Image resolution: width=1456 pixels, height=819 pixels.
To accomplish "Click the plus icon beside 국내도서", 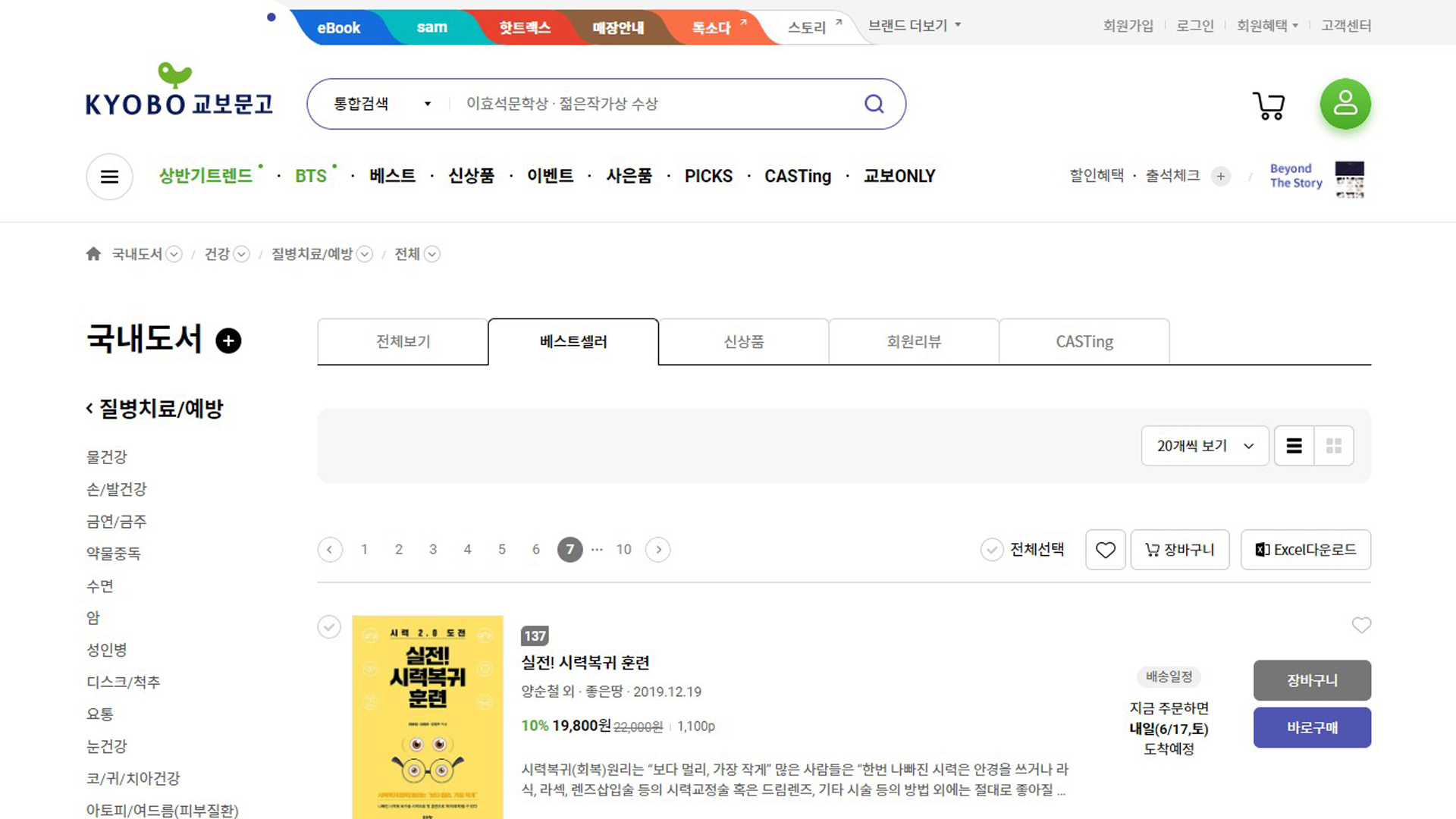I will [x=228, y=340].
